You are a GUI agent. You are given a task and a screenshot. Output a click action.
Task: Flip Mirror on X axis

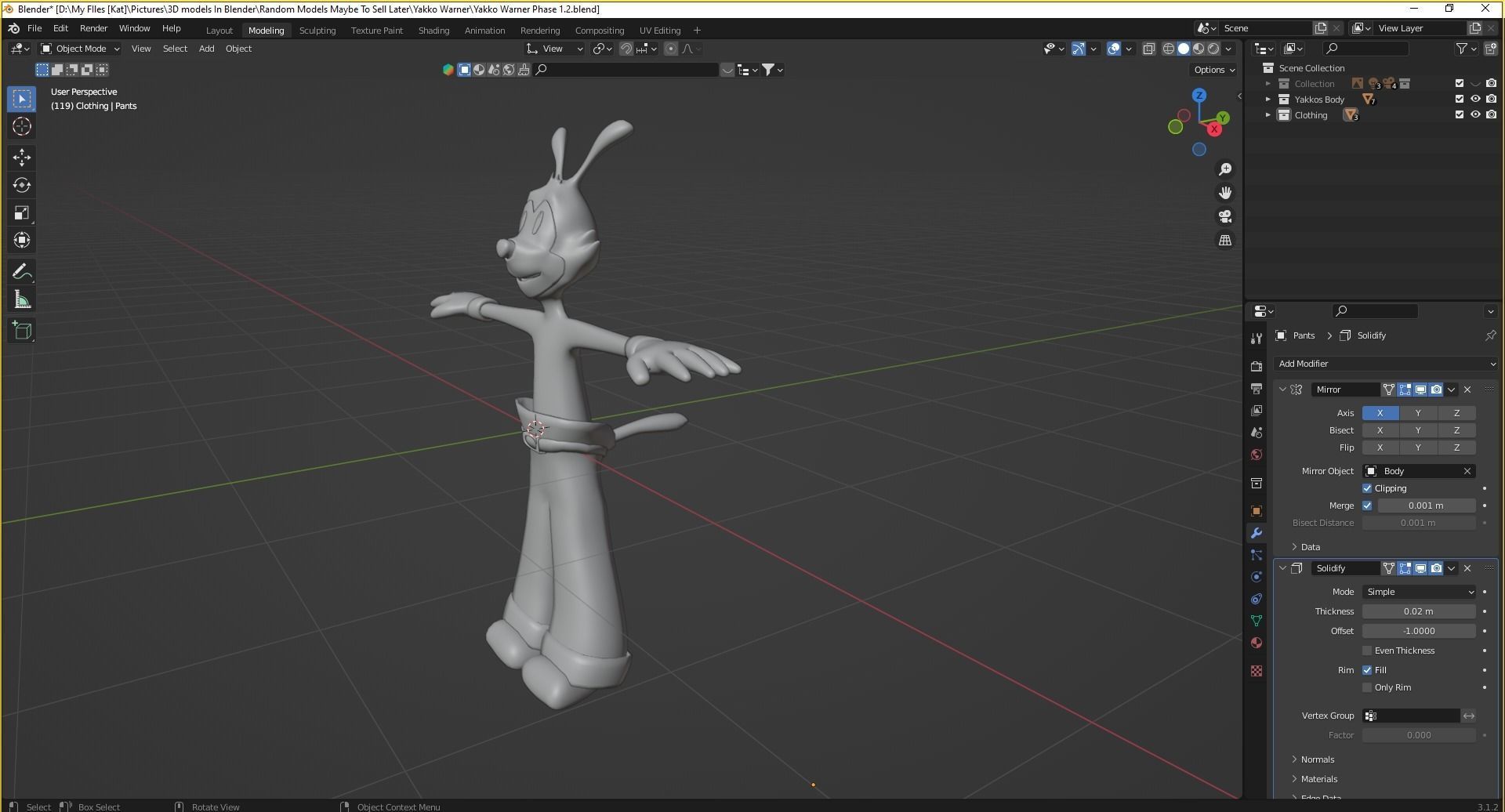1380,448
